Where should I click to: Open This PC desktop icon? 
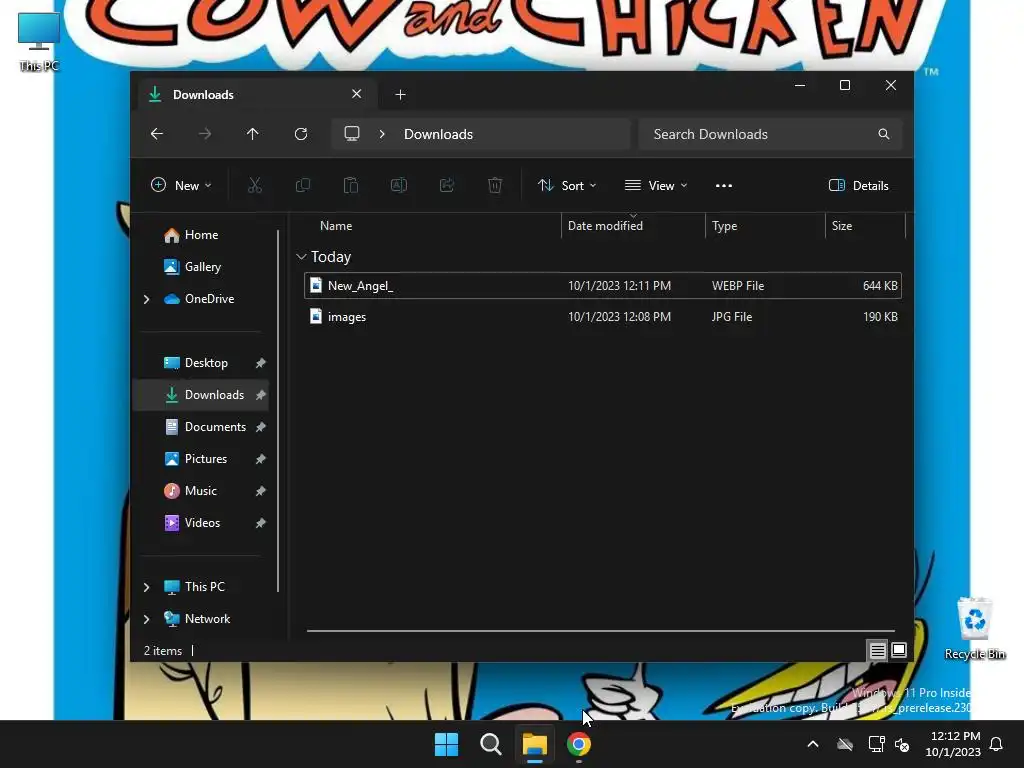click(x=39, y=42)
